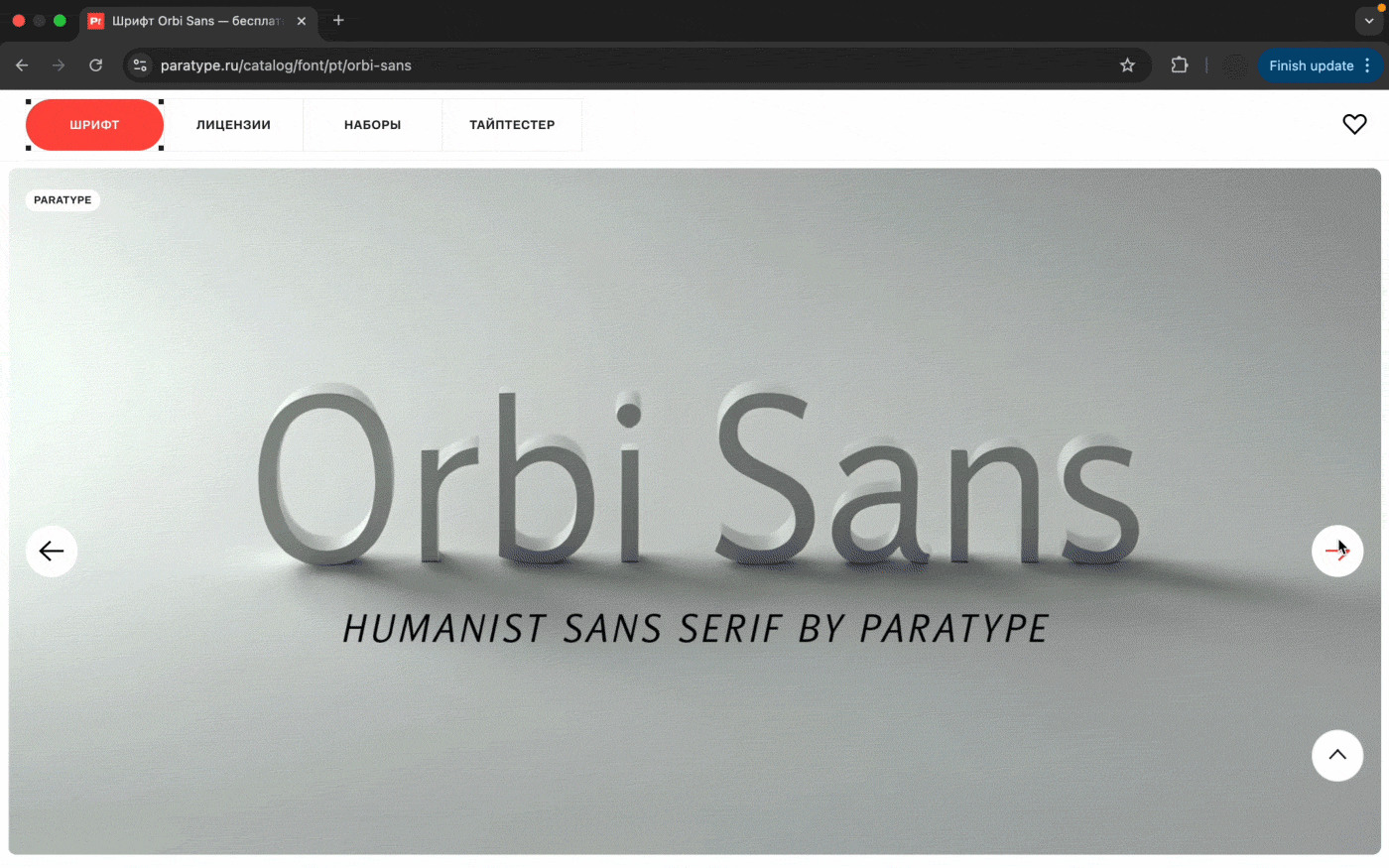
Task: Open a new browser tab
Action: pyautogui.click(x=338, y=20)
